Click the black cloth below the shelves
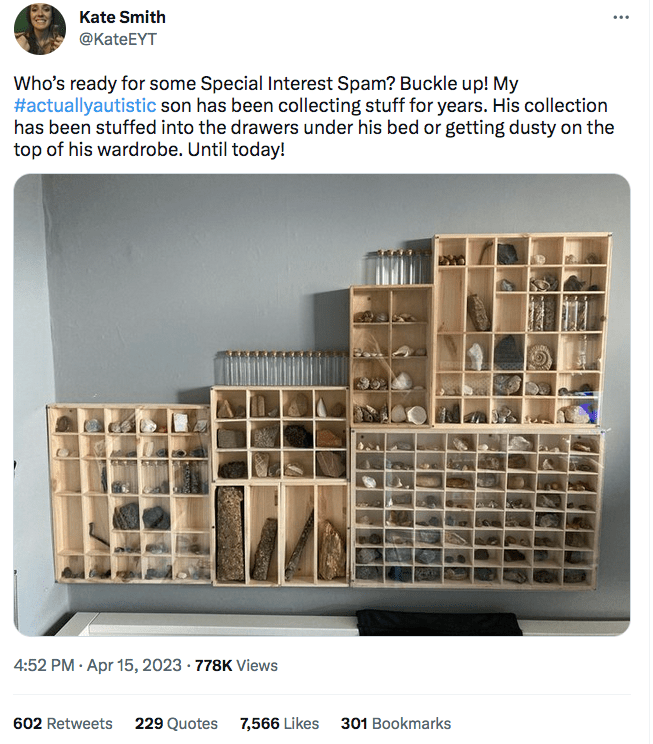The width and height of the screenshot is (653, 744). [439, 621]
